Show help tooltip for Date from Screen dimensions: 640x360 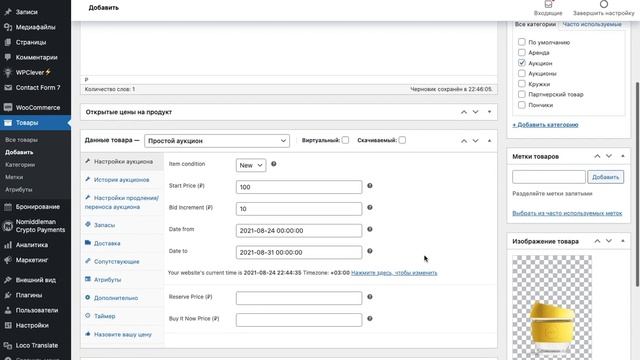click(370, 229)
